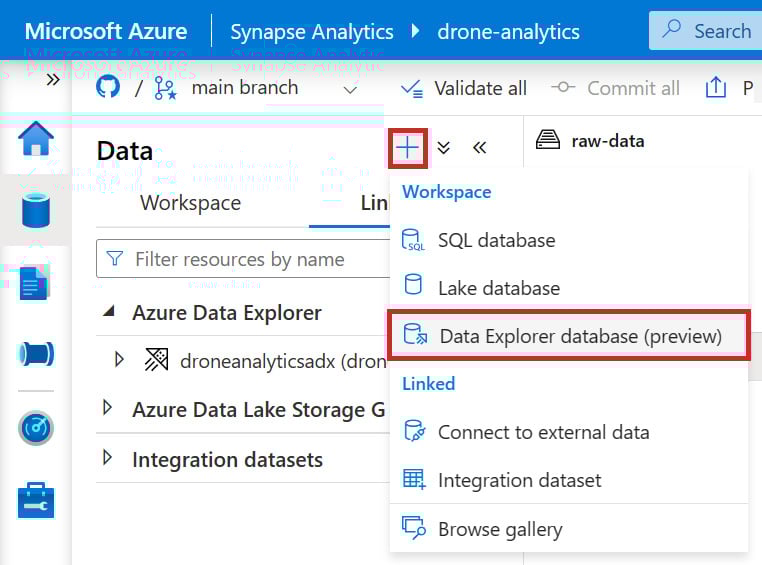Choose Connect to external data
The height and width of the screenshot is (565, 762).
[x=569, y=432]
